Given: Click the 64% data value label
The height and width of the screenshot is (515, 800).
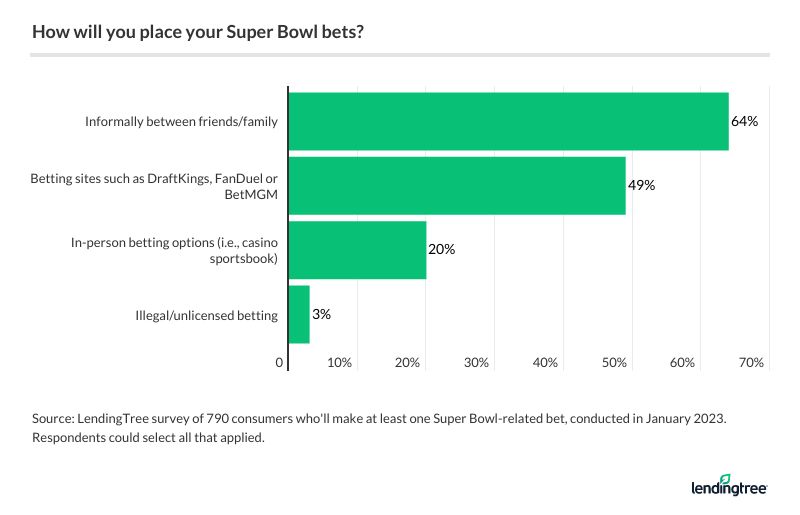Looking at the screenshot, I should (x=745, y=121).
